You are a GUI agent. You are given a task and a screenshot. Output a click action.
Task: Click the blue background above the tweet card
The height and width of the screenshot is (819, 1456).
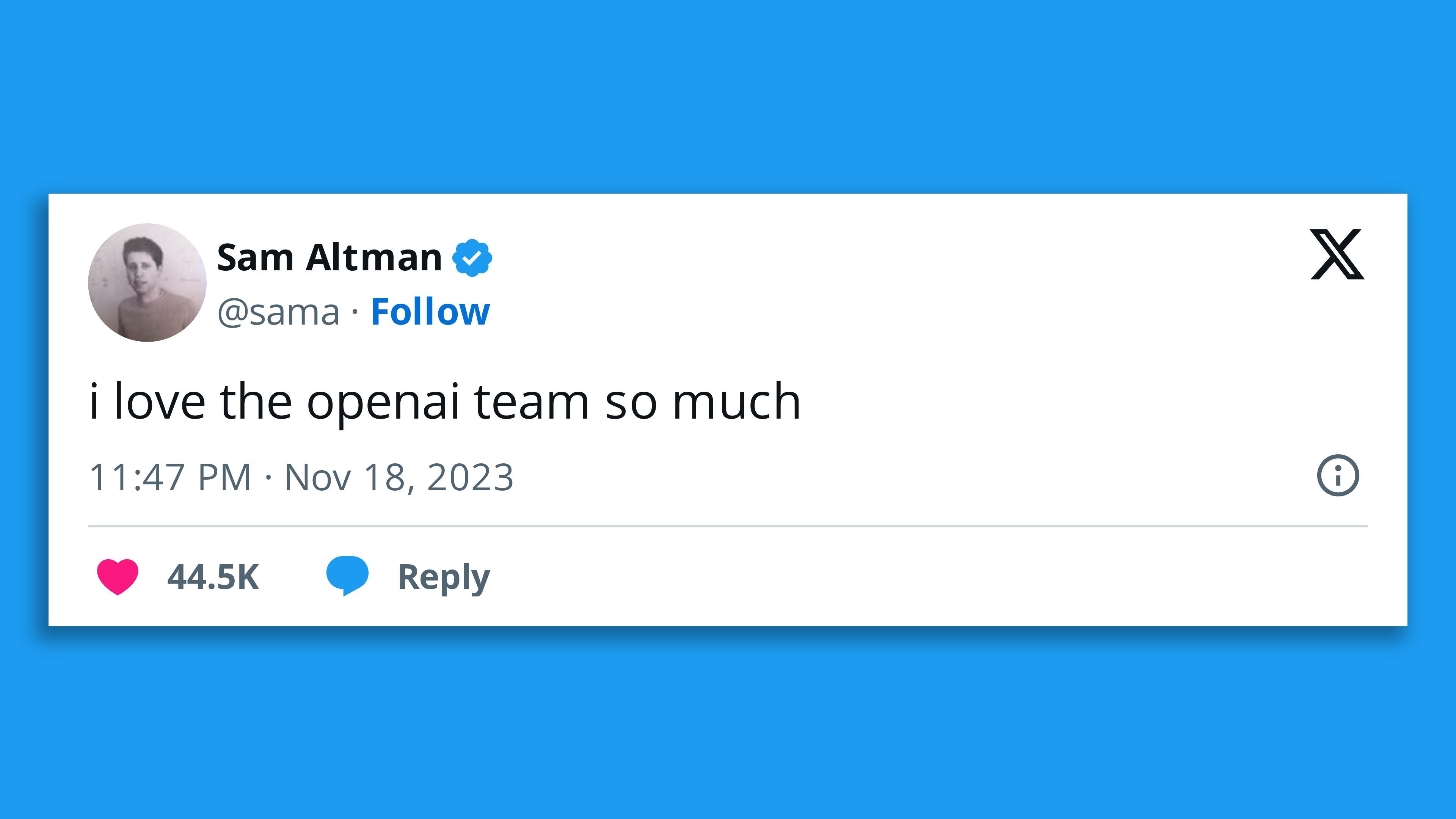[x=728, y=96]
